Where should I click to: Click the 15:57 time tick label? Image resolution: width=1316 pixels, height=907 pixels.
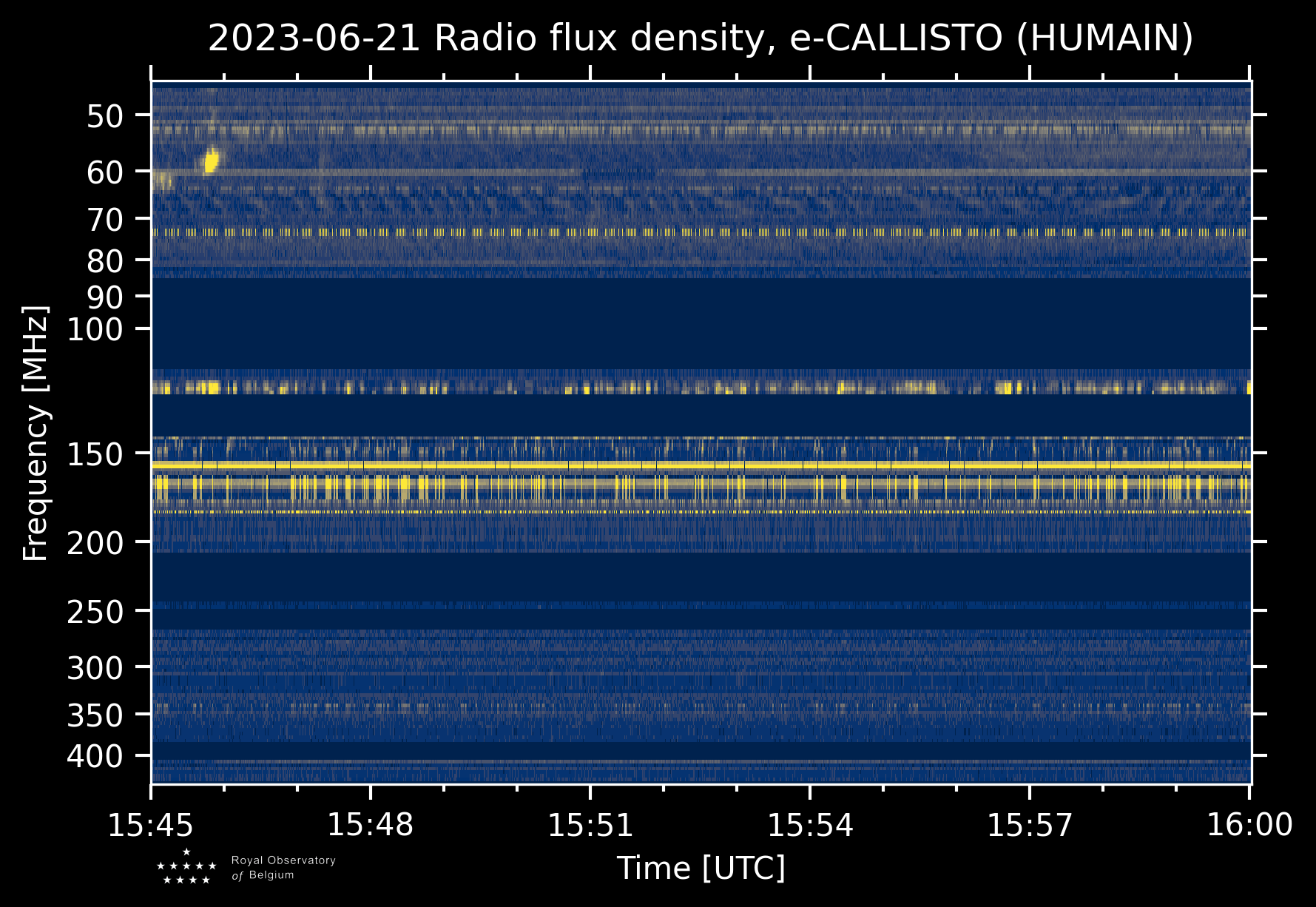[1030, 825]
